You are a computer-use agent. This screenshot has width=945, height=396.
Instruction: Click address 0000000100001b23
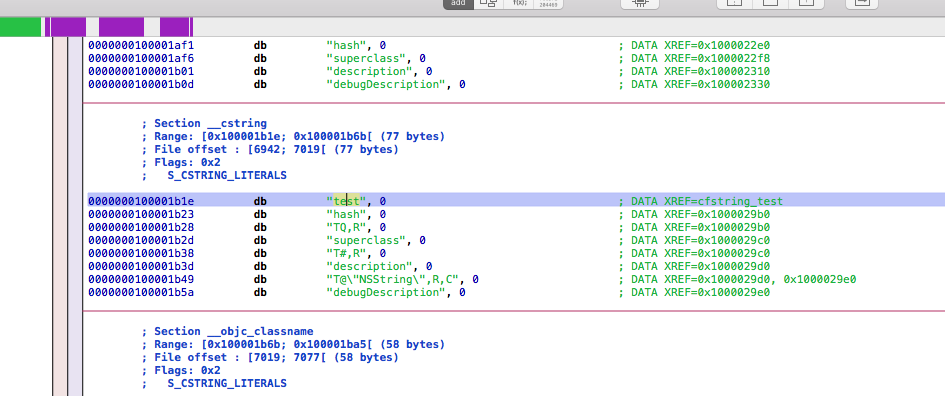coord(141,214)
